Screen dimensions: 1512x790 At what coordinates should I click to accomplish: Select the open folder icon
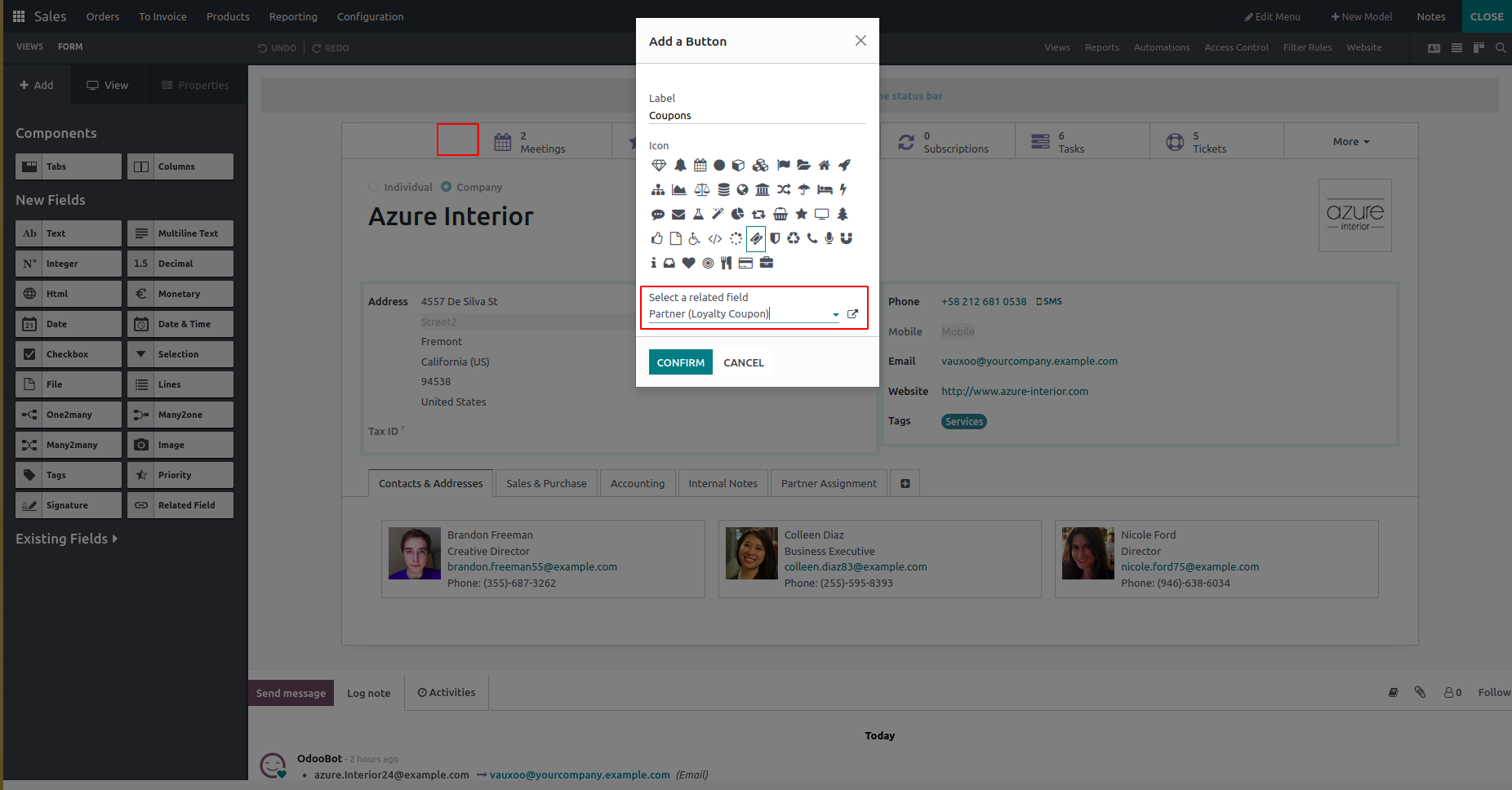click(803, 166)
